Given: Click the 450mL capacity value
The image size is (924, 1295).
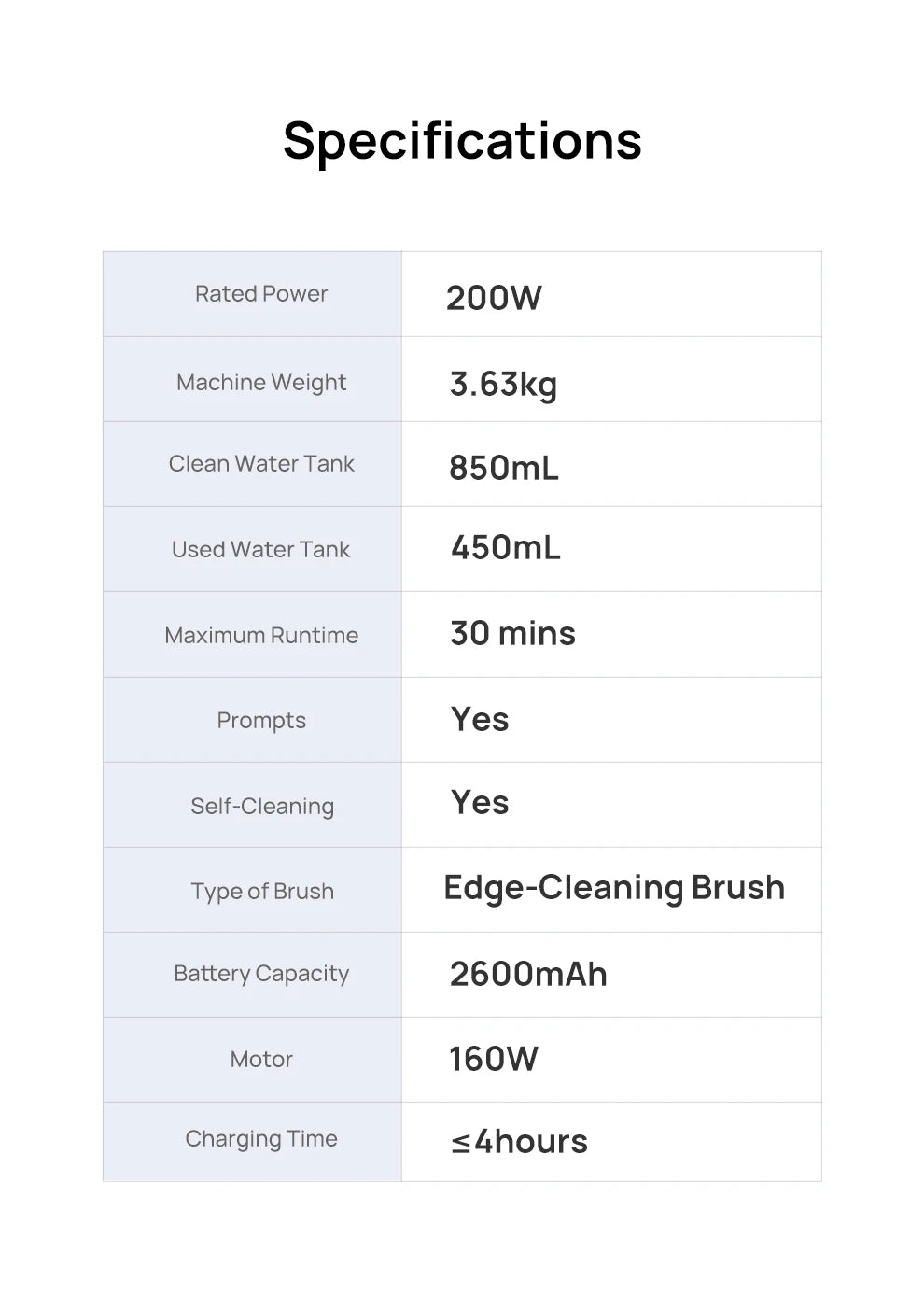Looking at the screenshot, I should click(506, 548).
